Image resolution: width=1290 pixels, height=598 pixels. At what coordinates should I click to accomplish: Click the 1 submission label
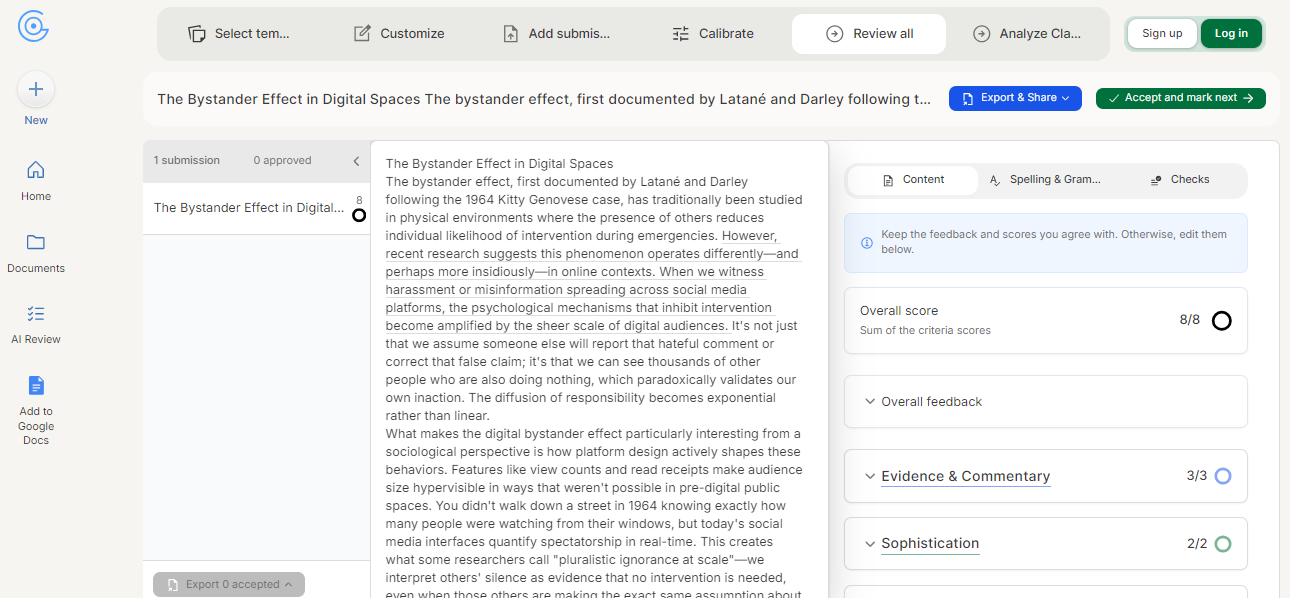point(187,161)
